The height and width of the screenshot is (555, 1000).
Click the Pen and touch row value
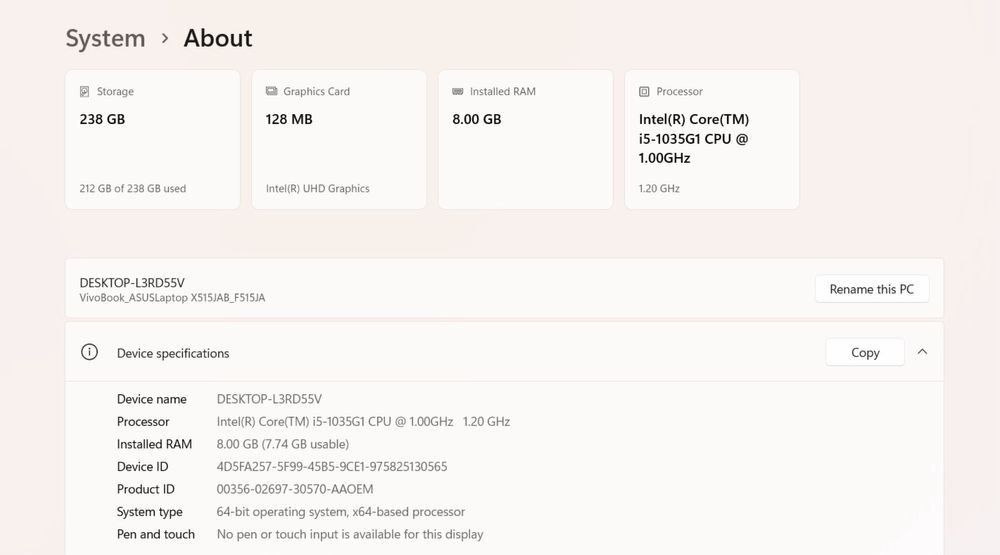[x=350, y=534]
